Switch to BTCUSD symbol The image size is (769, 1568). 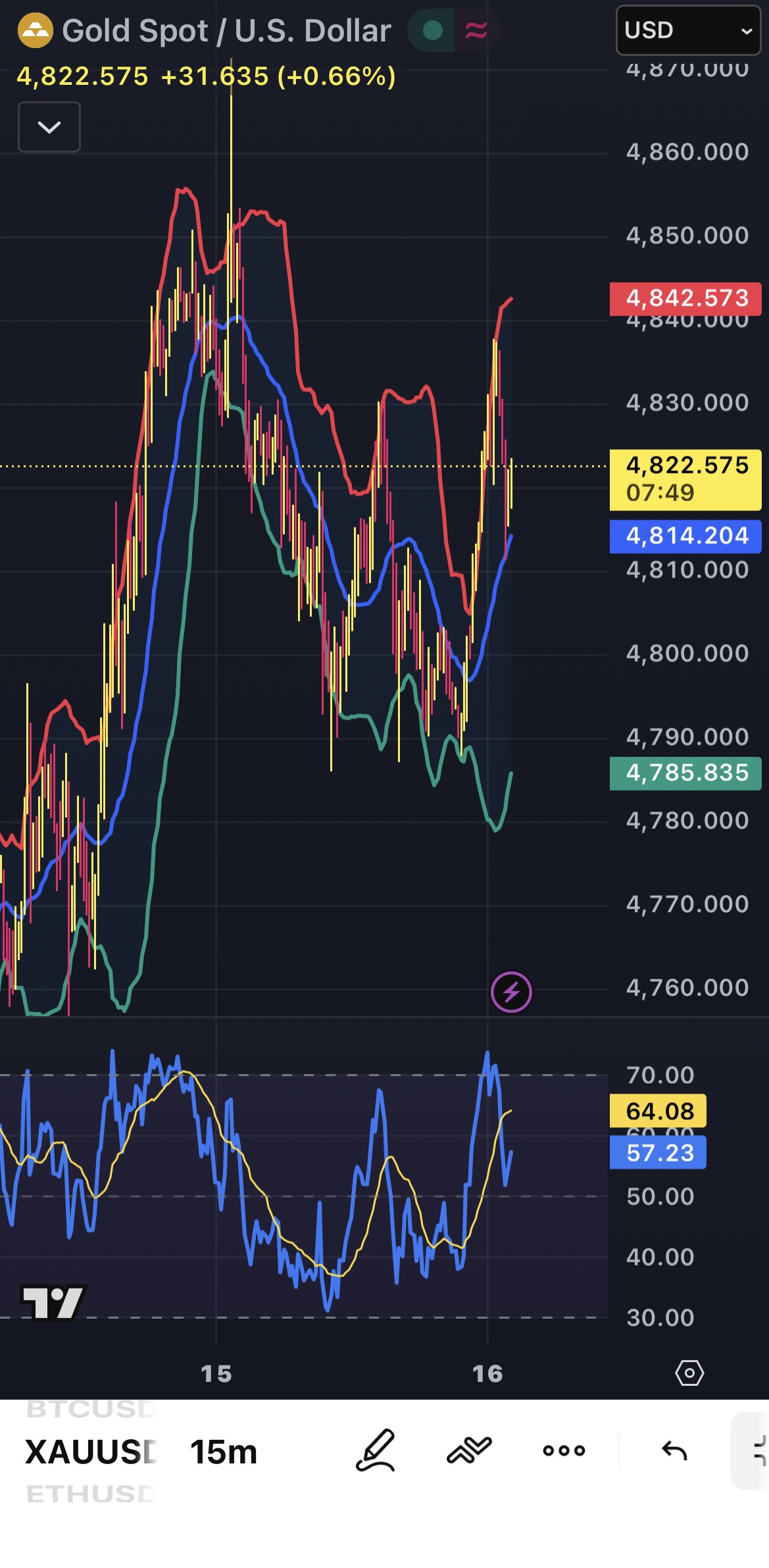coord(91,1409)
